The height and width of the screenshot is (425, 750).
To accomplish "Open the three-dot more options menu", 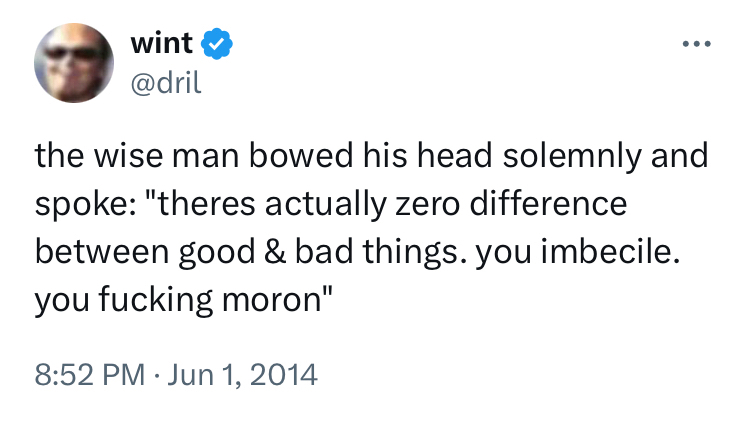I will click(x=697, y=47).
